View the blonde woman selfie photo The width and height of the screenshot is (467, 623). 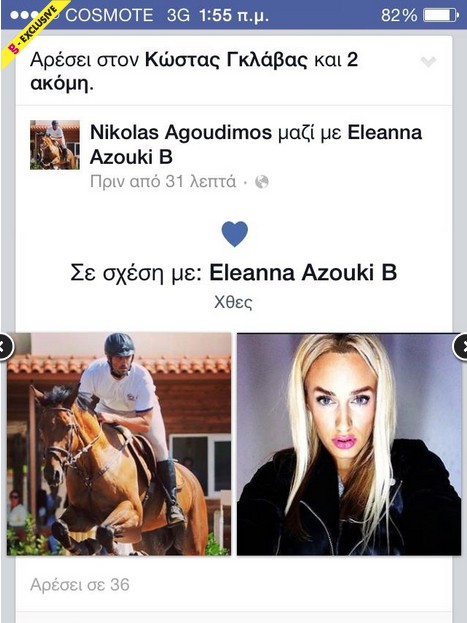pos(349,444)
